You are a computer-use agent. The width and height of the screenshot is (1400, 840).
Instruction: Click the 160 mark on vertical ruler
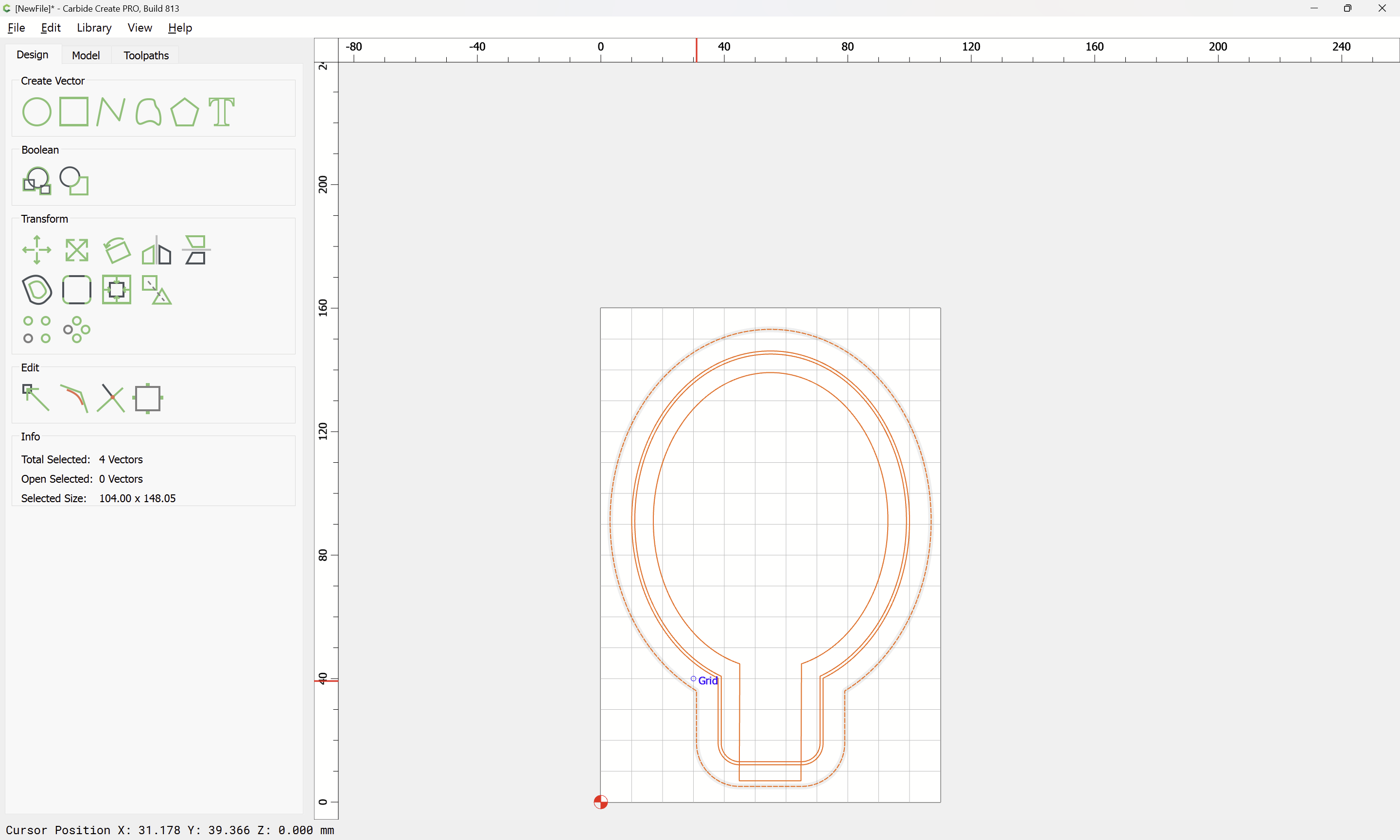(x=323, y=308)
